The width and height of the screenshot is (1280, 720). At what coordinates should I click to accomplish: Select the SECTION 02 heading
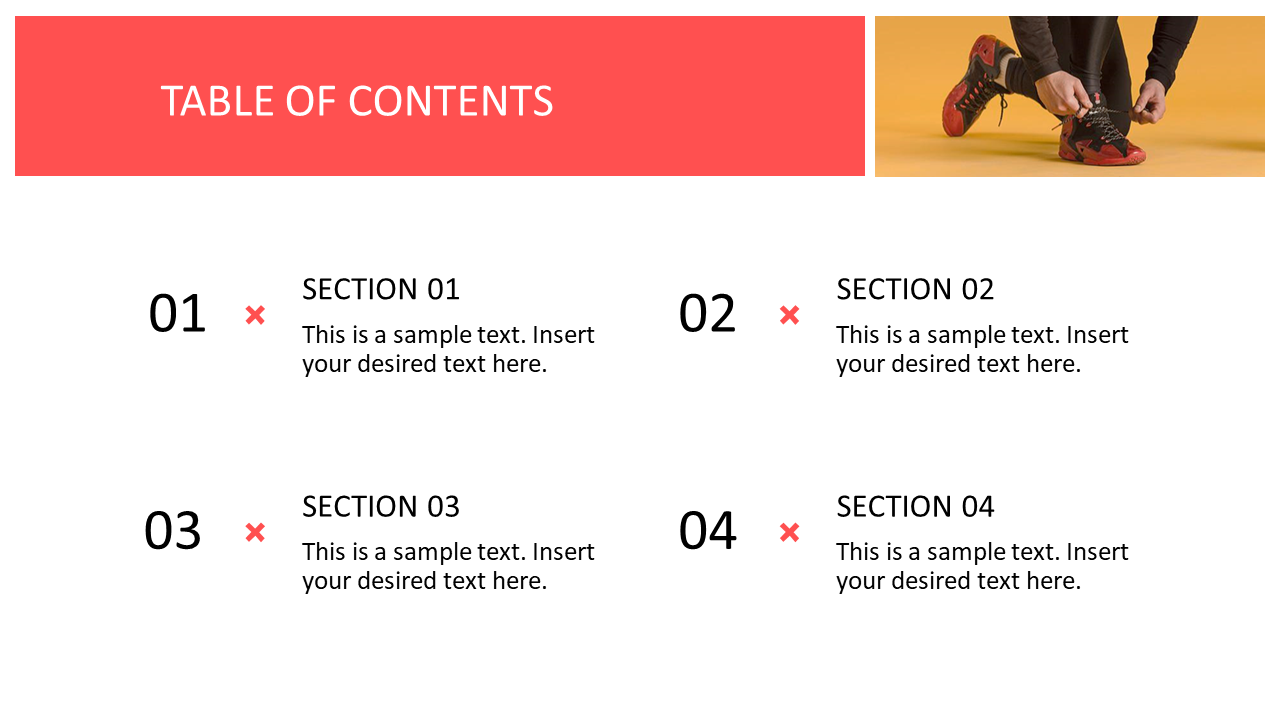[x=915, y=289]
